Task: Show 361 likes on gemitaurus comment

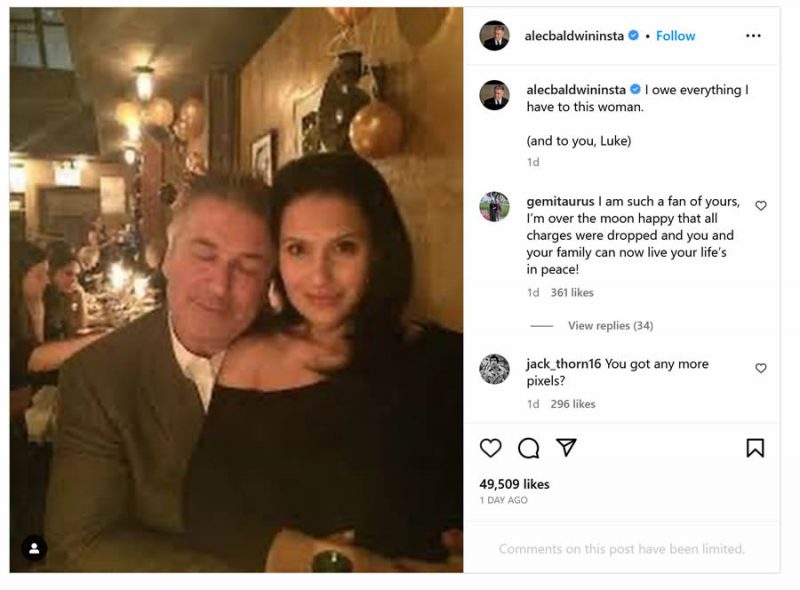Action: (x=572, y=293)
